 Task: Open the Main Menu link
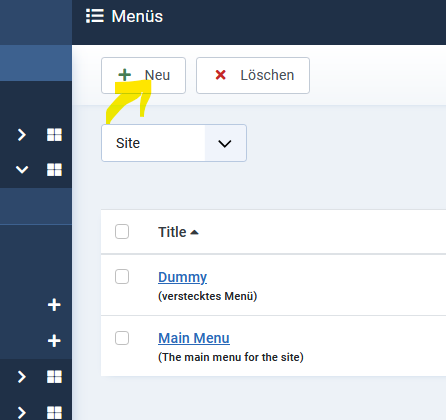click(x=194, y=338)
